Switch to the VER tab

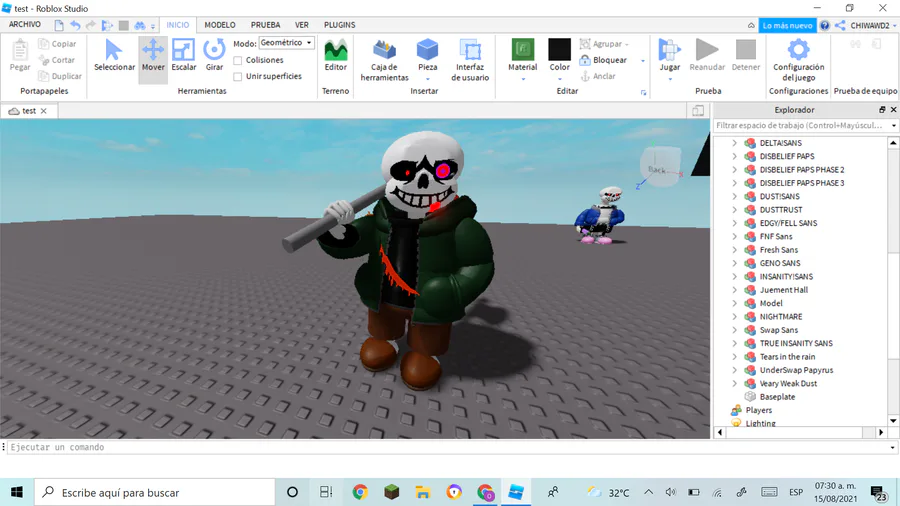click(302, 25)
